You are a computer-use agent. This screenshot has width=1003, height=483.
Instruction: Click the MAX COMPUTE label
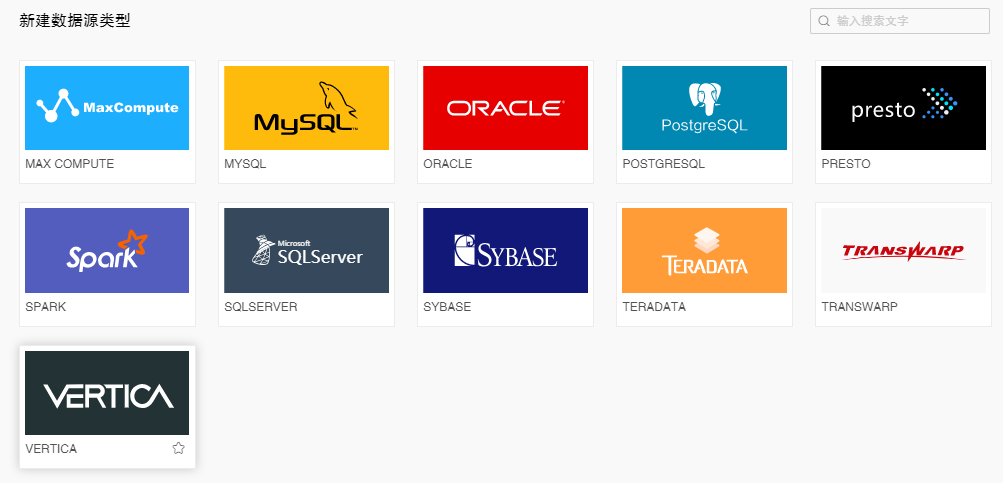pos(70,164)
